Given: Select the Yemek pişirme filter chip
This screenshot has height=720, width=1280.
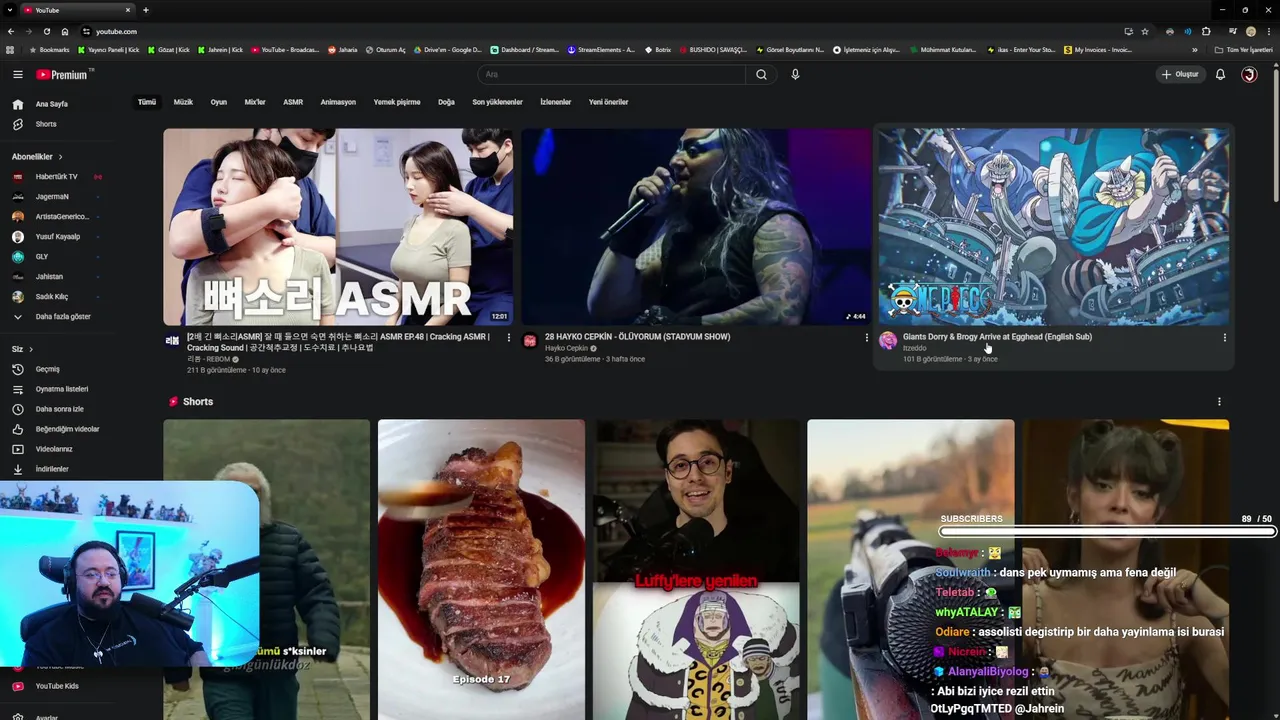Looking at the screenshot, I should point(397,102).
